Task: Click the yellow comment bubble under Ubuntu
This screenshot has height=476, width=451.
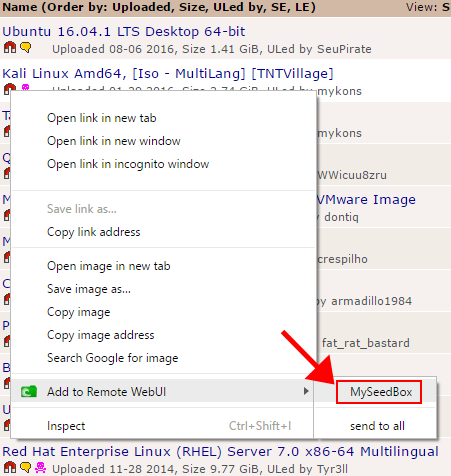Action: 26,48
